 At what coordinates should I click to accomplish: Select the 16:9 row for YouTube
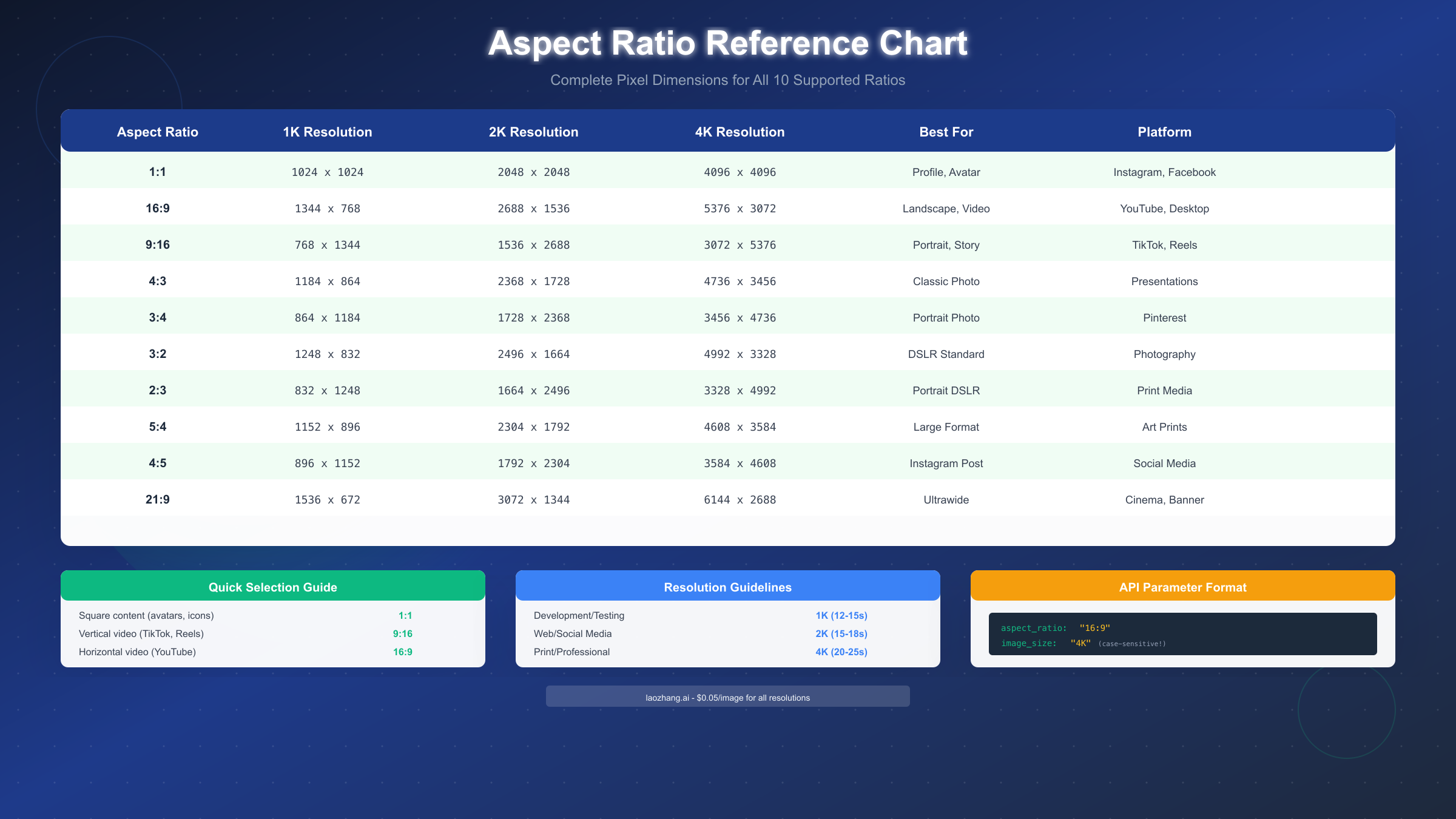point(728,208)
